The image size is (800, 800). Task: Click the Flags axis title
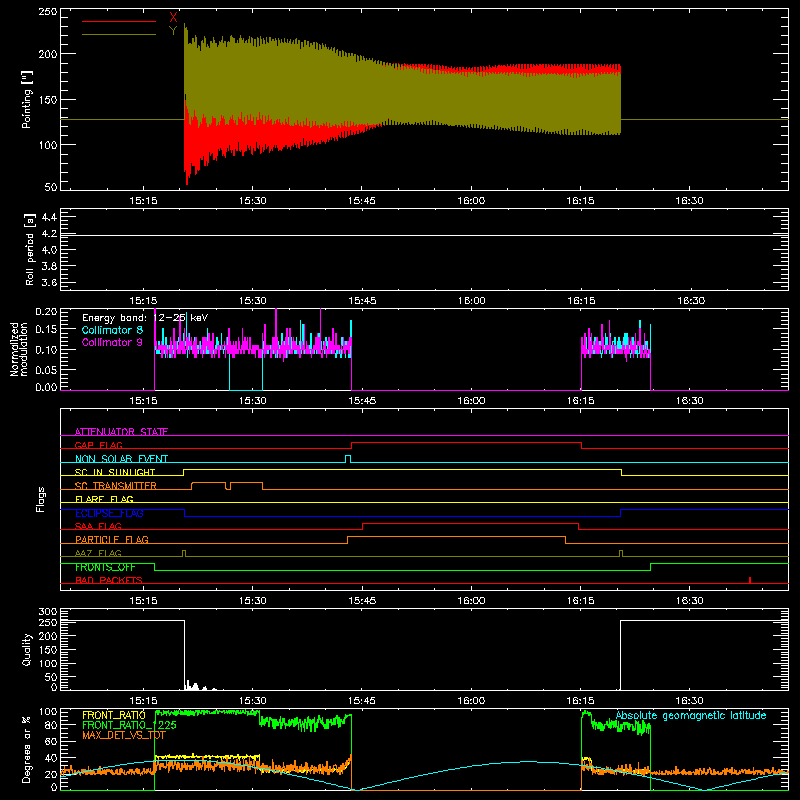(41, 499)
